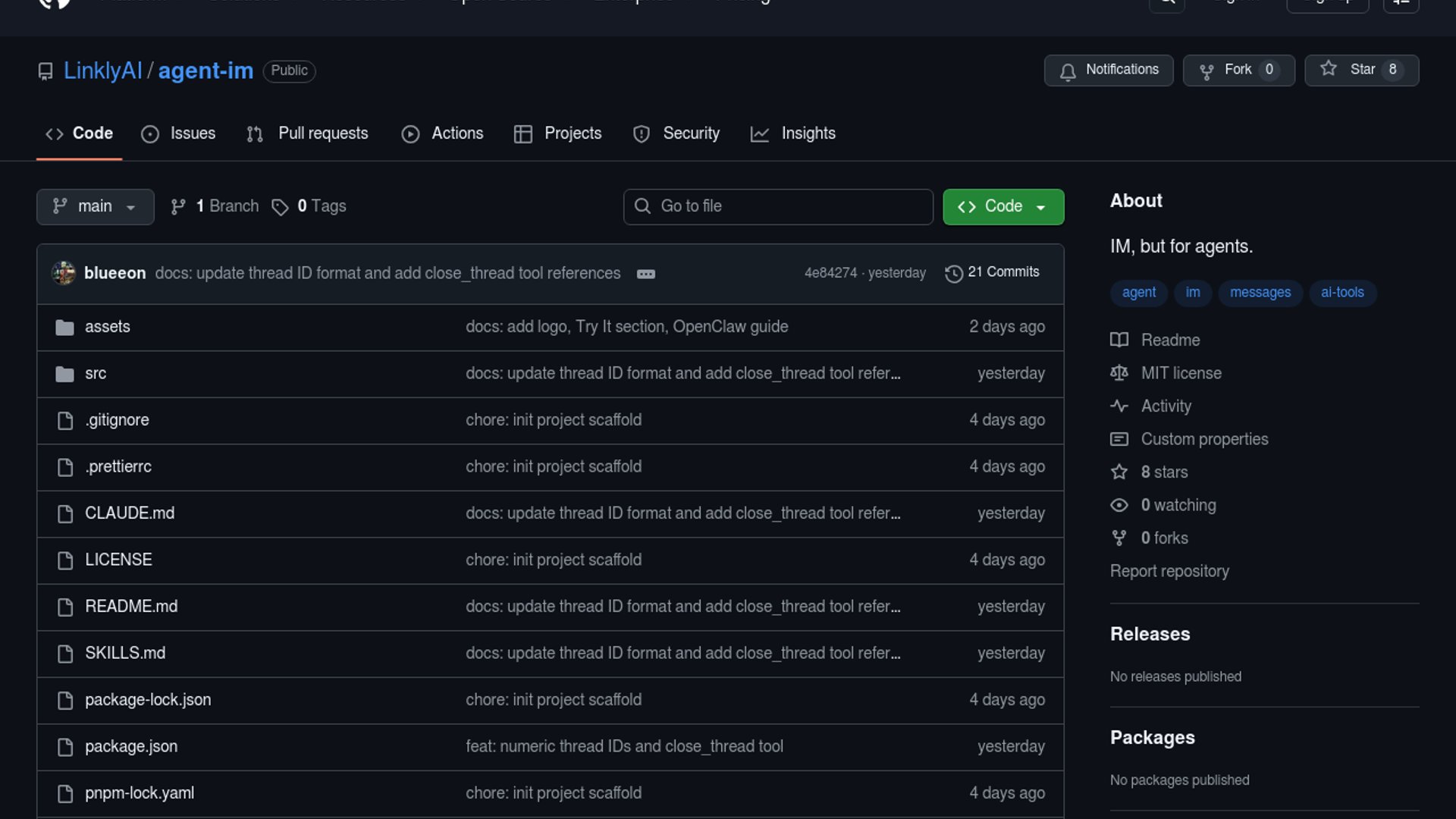Screen dimensions: 1456x819
Task: Open the README.md file
Action: [x=131, y=607]
